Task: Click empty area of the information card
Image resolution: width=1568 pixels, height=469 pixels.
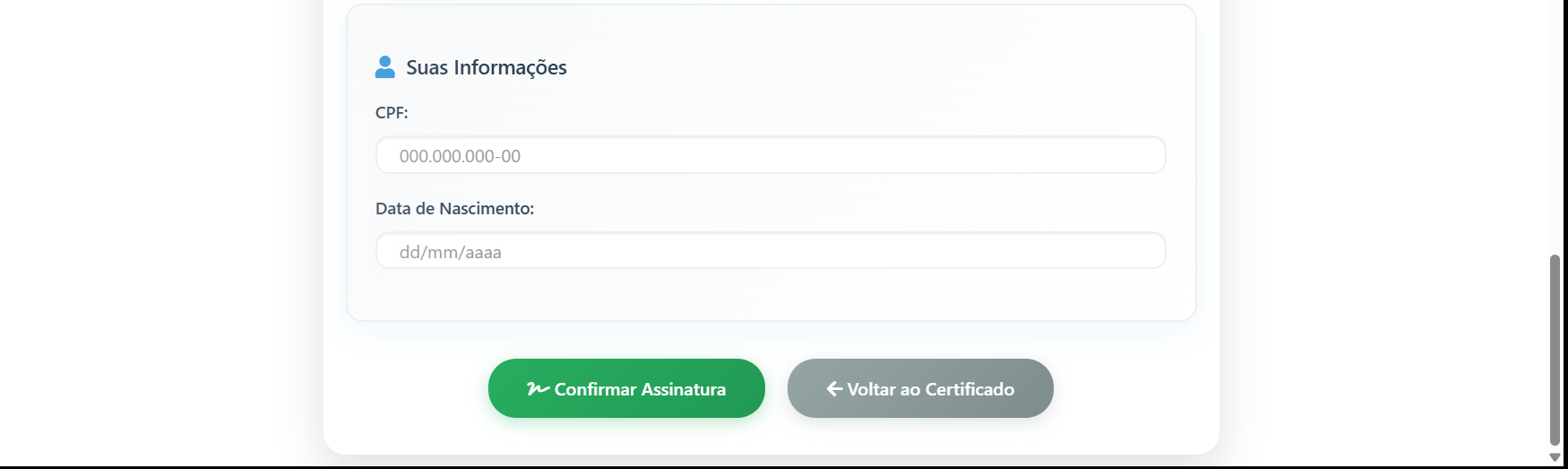Action: point(771,294)
